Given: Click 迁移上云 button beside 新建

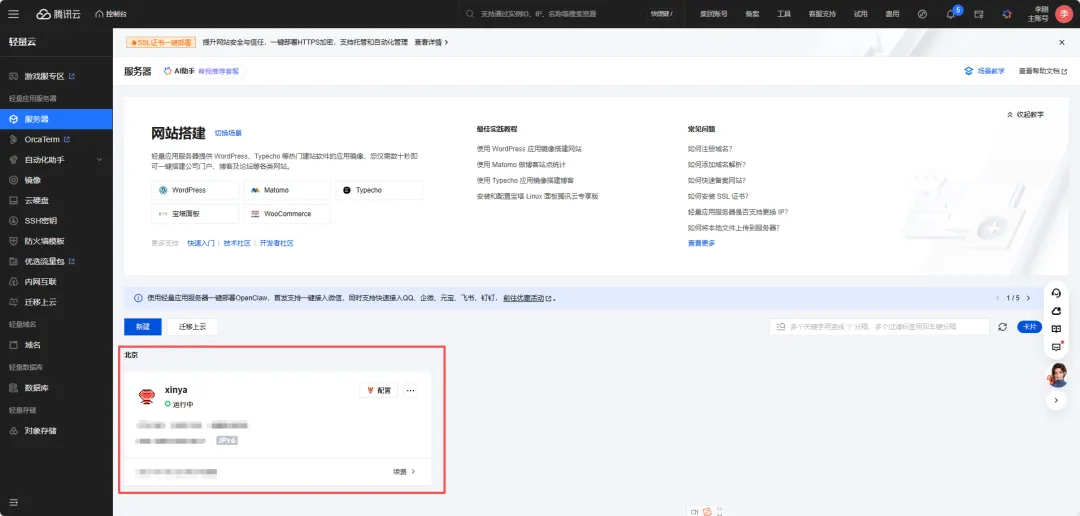Looking at the screenshot, I should [x=192, y=327].
